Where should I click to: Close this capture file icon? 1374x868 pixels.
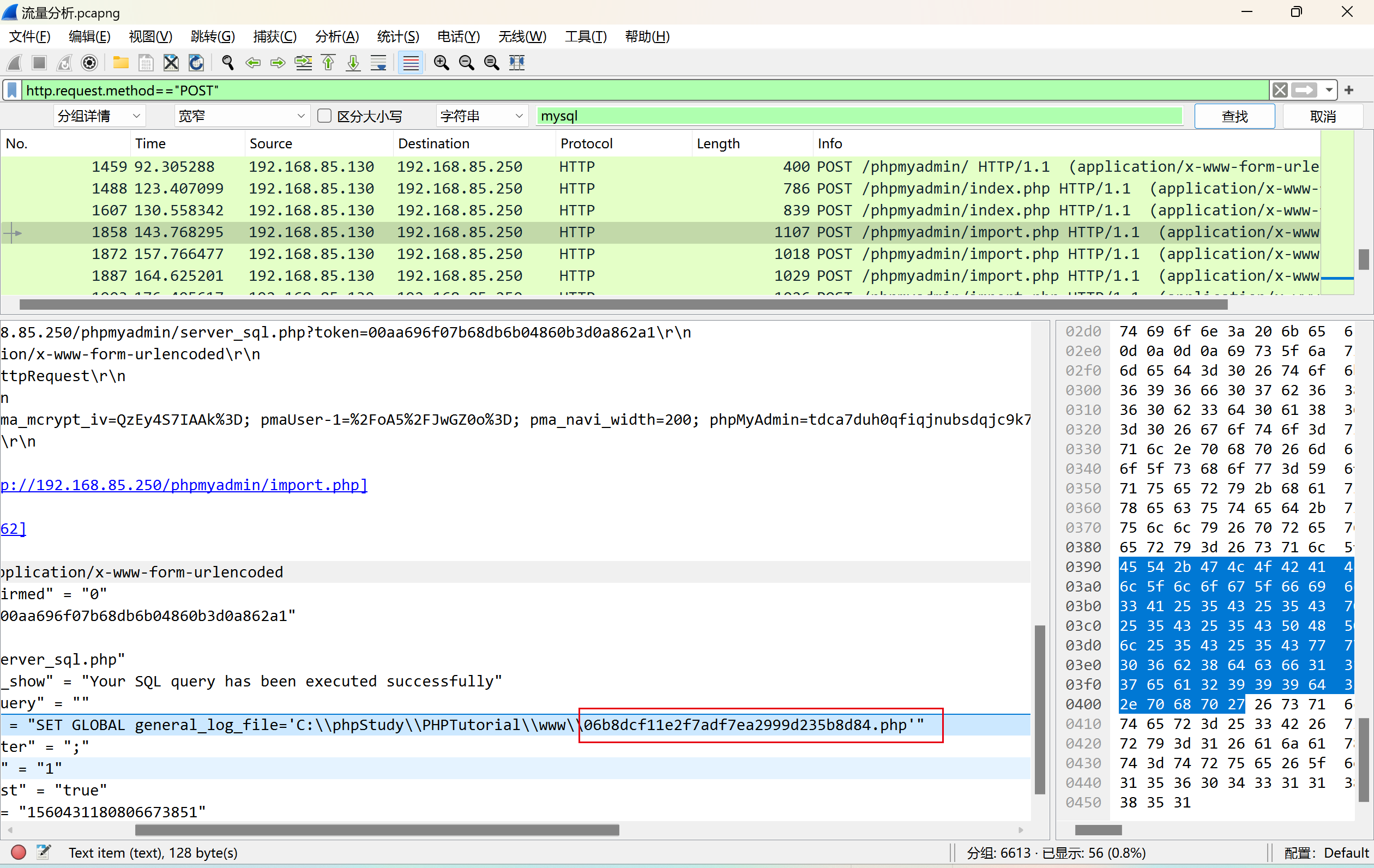click(171, 62)
